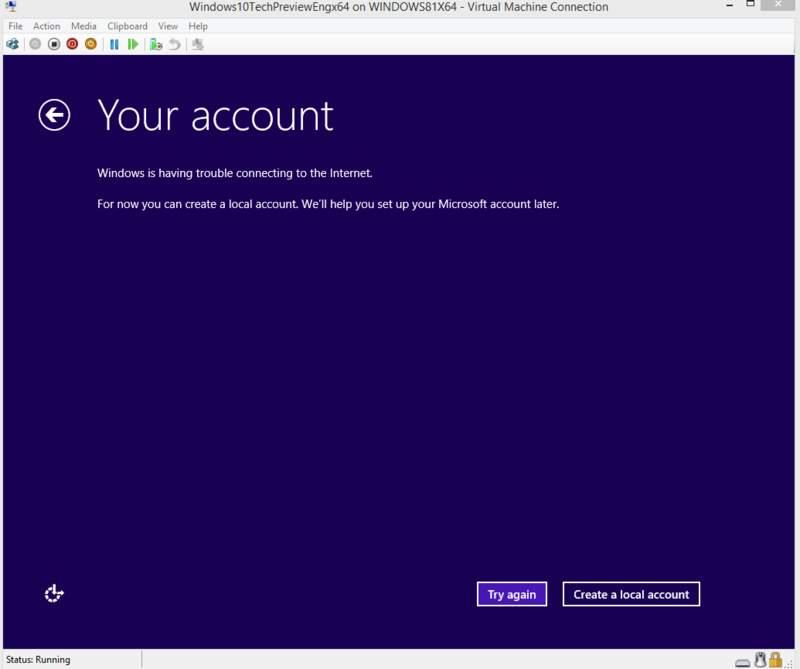Maximize the Virtual Machine Connection window
This screenshot has width=800, height=669.
tap(750, 4)
